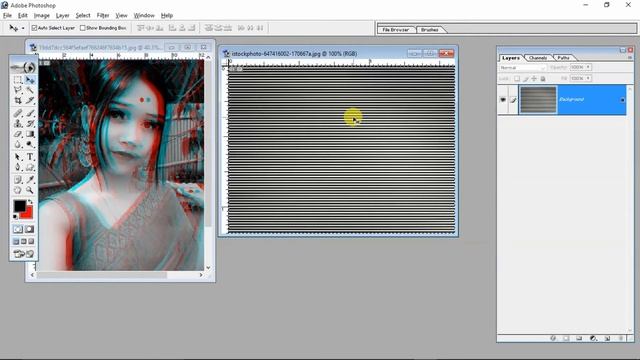Toggle Auto Select Layer checkbox

point(34,28)
